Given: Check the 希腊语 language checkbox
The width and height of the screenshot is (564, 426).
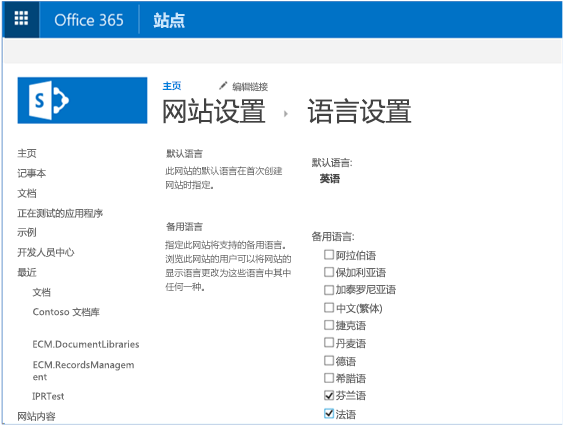Looking at the screenshot, I should point(329,378).
